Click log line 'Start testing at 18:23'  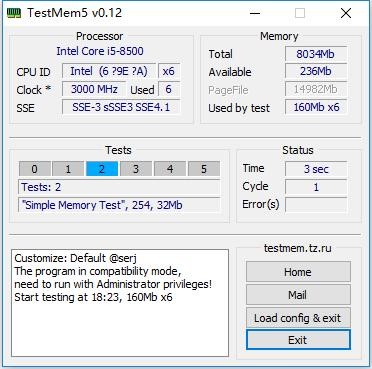pyautogui.click(x=93, y=297)
